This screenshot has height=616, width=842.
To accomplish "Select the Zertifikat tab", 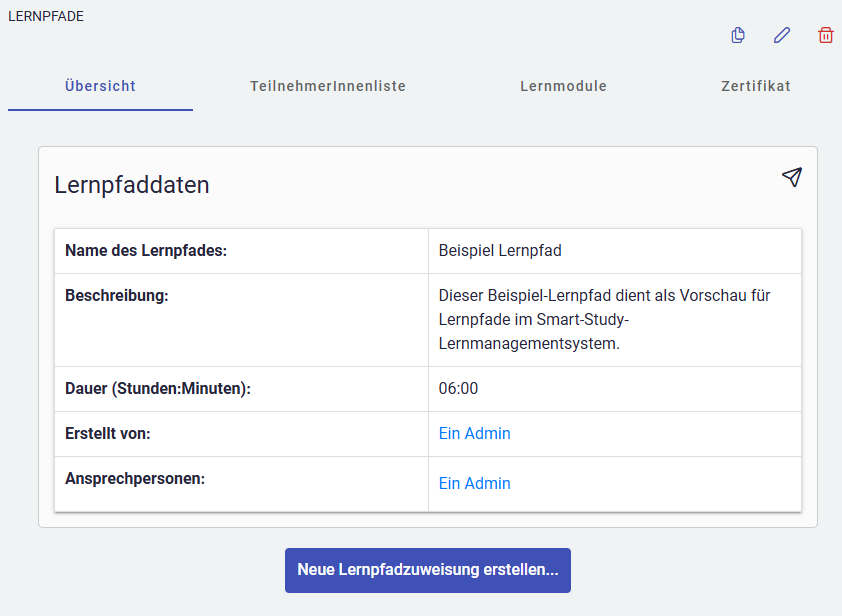I will coord(755,86).
